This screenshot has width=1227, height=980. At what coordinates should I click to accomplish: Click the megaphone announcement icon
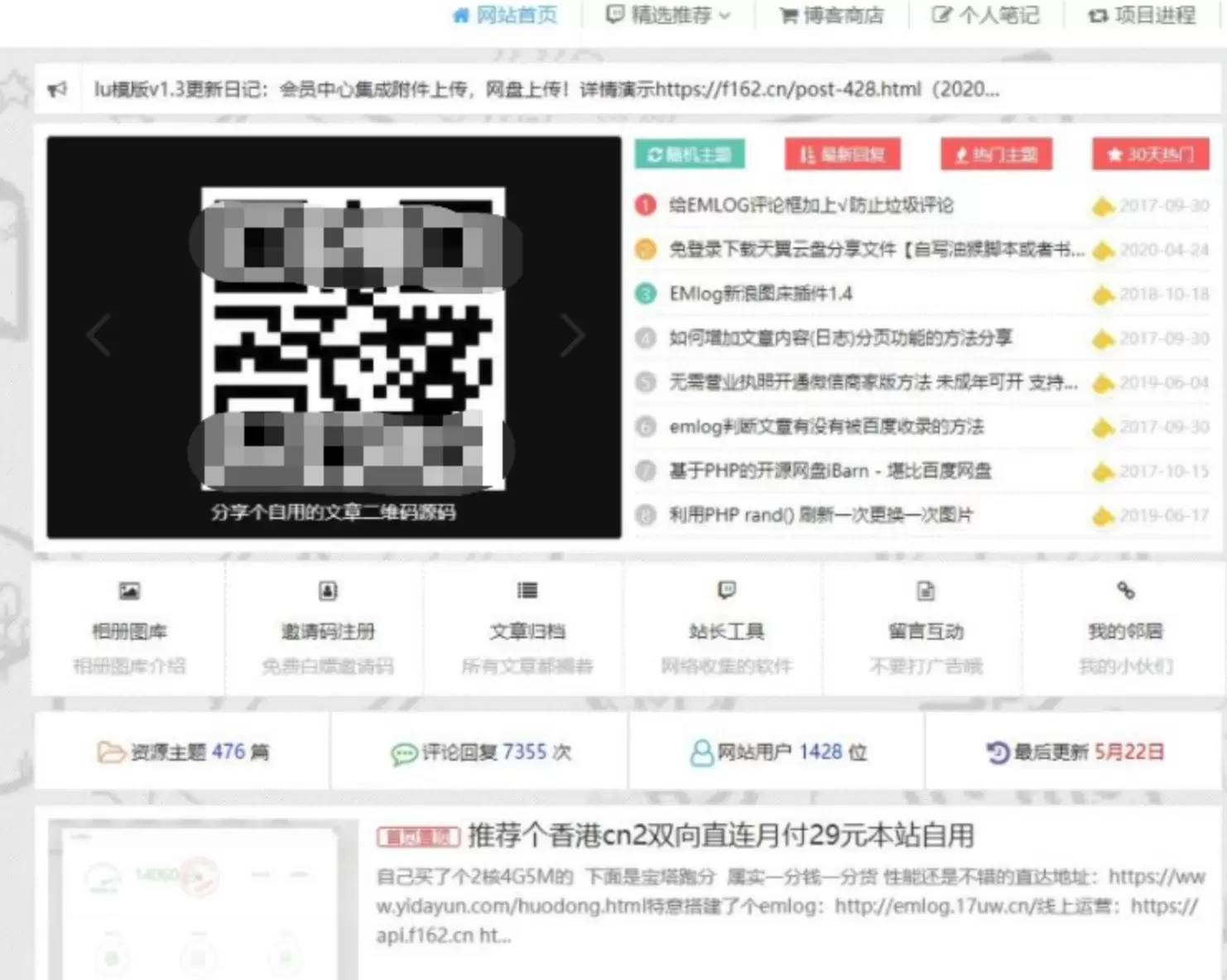57,89
